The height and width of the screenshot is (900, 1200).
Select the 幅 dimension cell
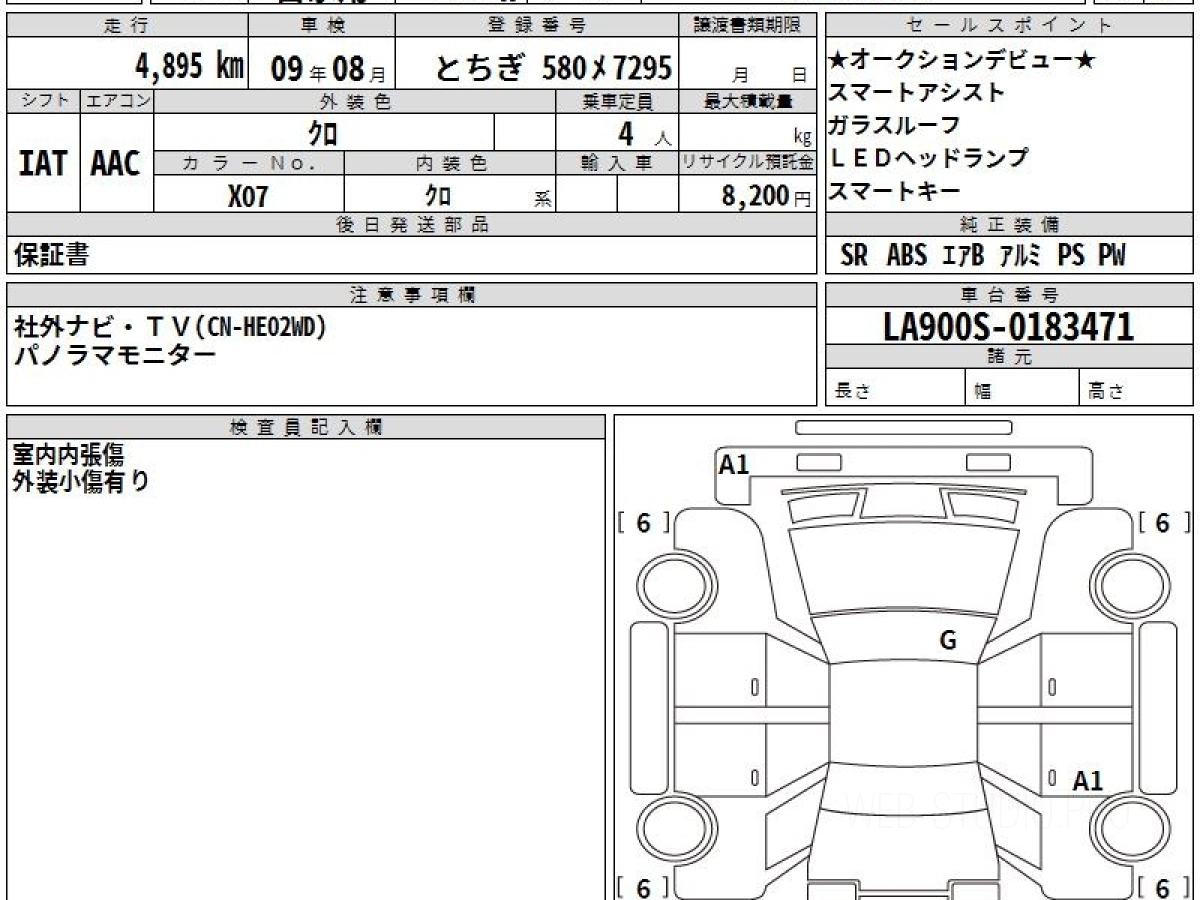(1023, 388)
